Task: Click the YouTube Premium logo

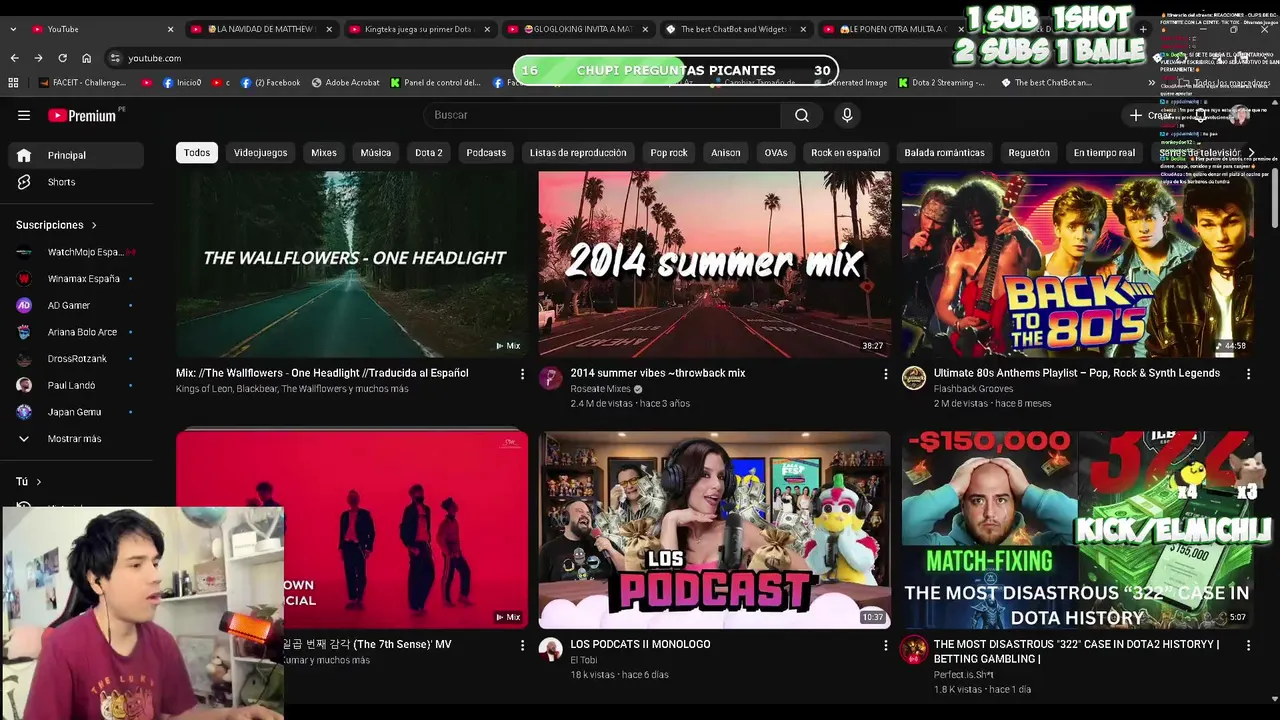Action: (83, 116)
